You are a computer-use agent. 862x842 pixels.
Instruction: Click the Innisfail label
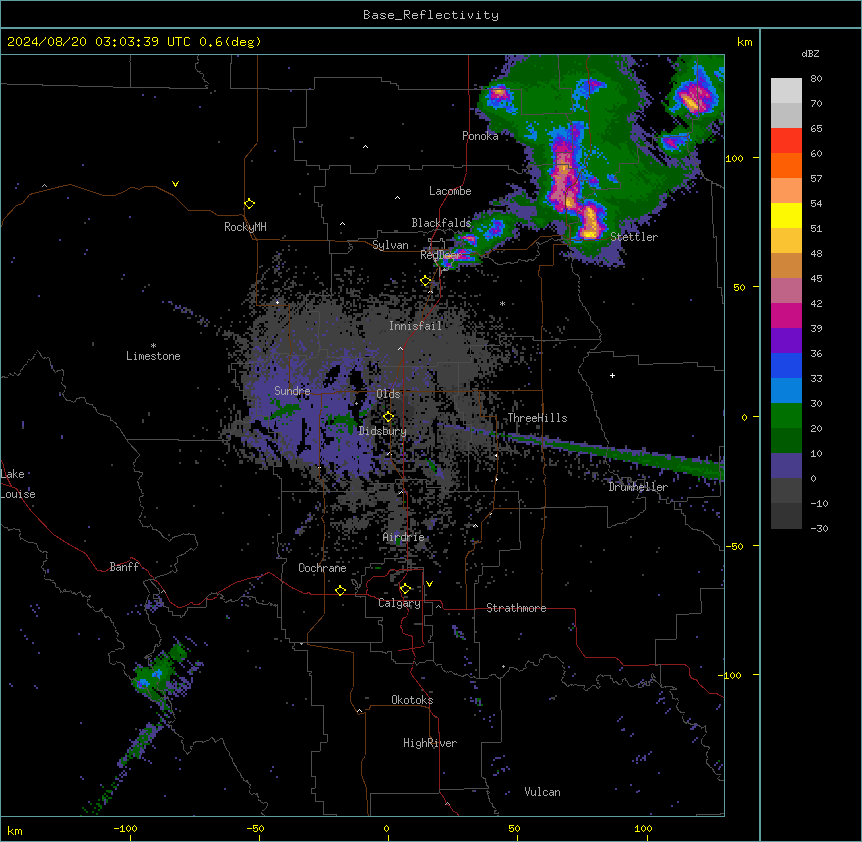coord(416,326)
